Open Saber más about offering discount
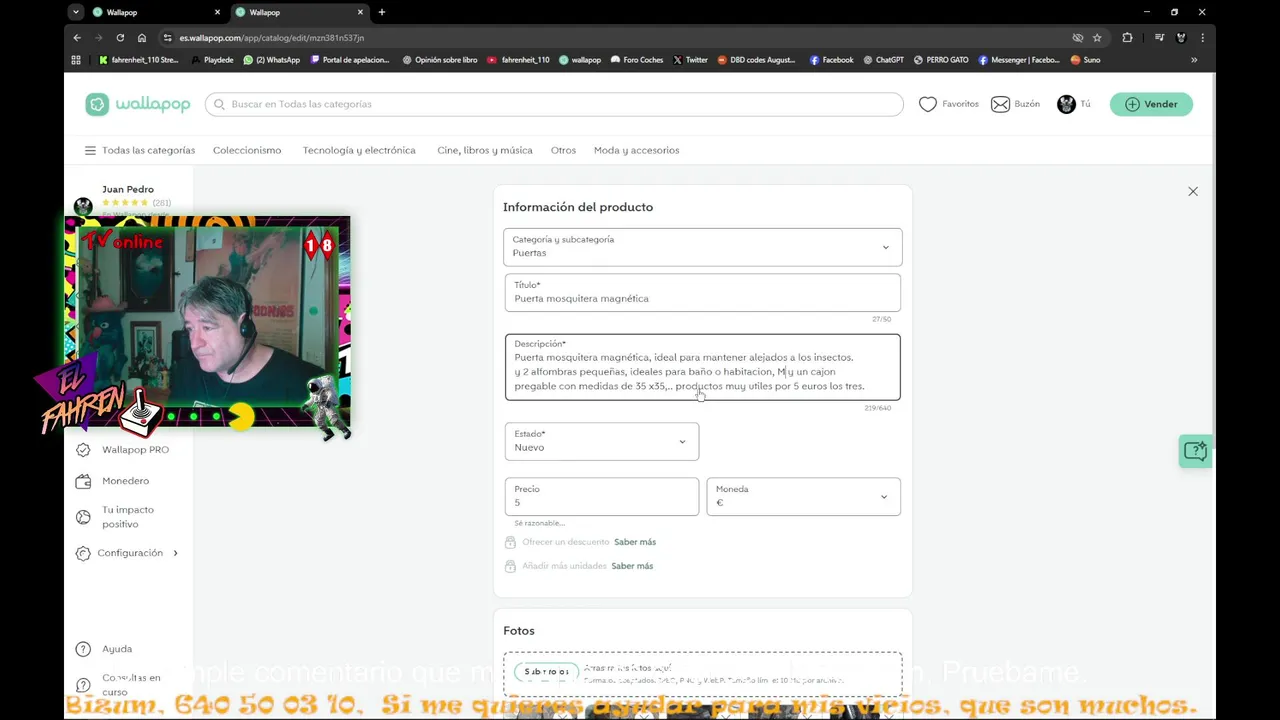 tap(635, 542)
